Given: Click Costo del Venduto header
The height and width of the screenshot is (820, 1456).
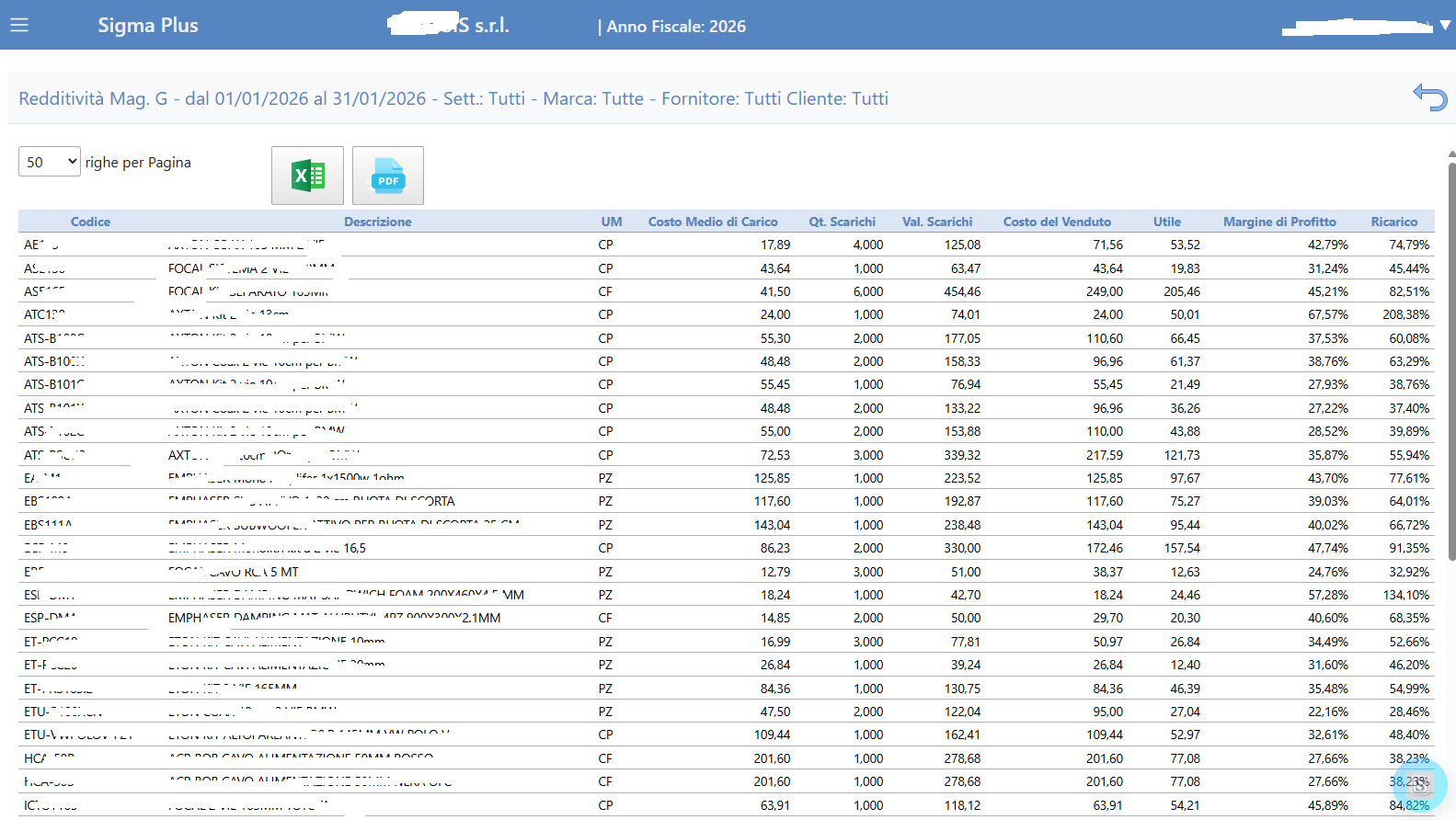Looking at the screenshot, I should click(1057, 222).
